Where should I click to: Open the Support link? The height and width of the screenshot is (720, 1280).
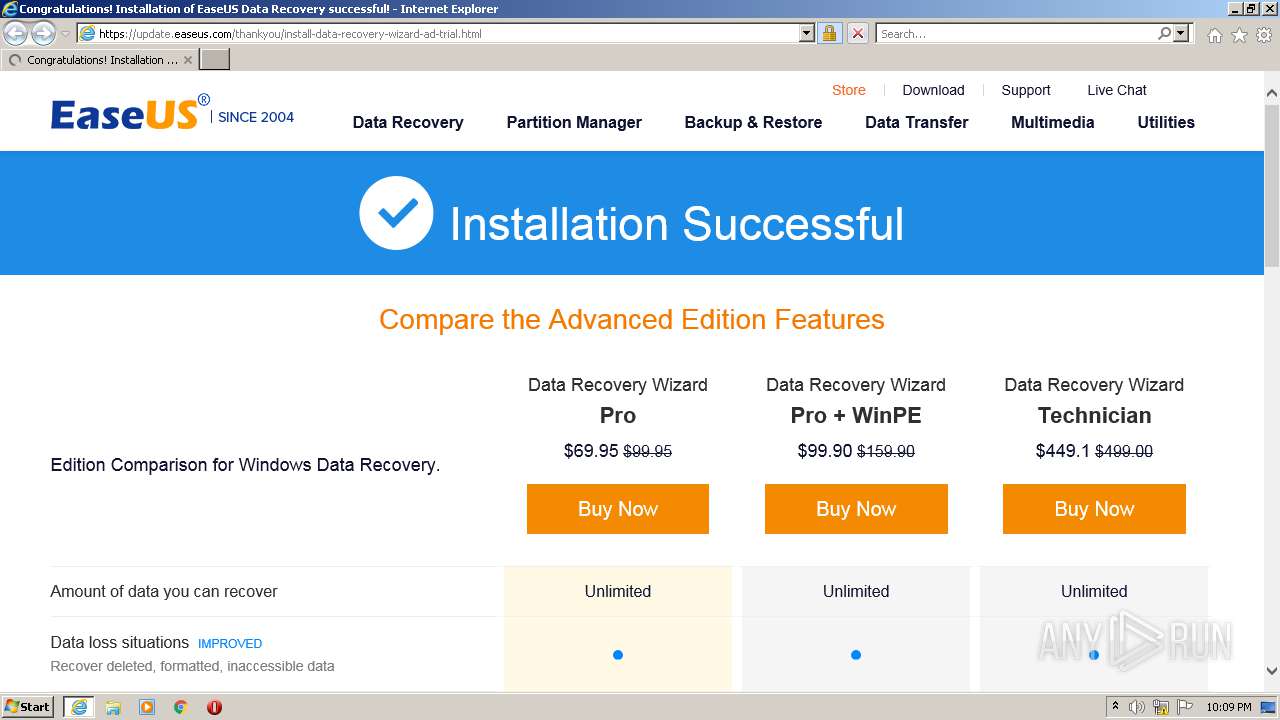pos(1026,90)
